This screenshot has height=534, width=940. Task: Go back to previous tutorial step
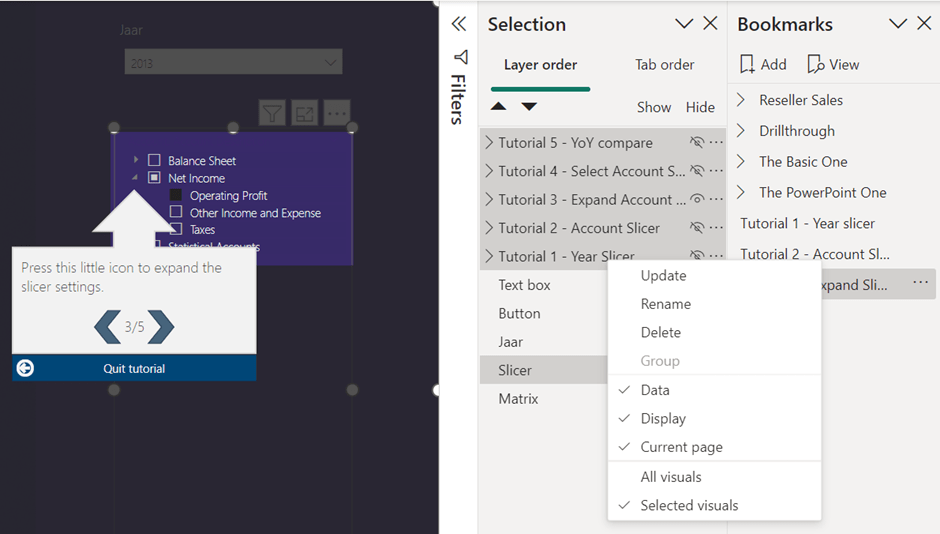point(108,326)
